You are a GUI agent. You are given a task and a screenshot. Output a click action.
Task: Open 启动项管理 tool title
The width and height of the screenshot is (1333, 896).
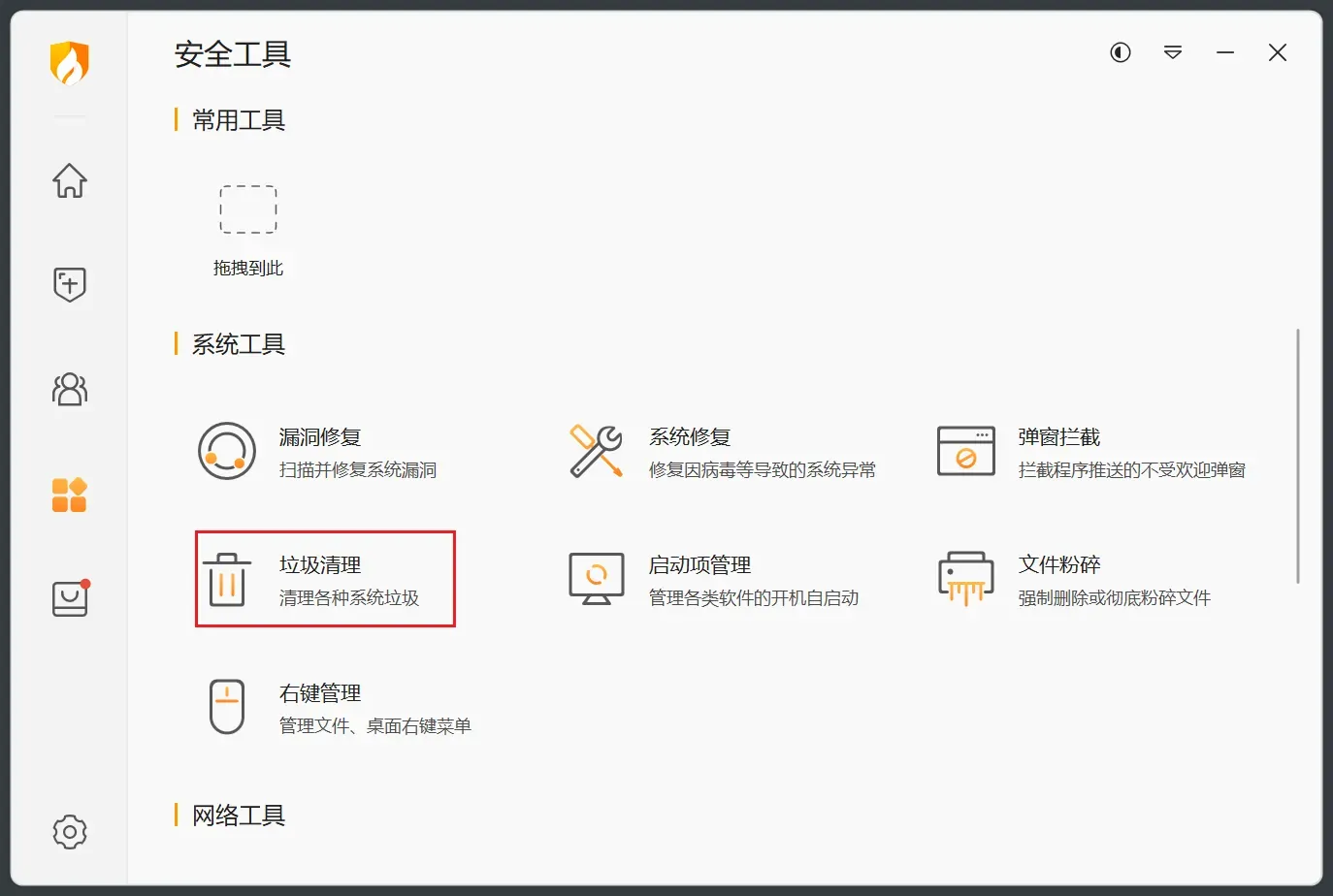[699, 565]
